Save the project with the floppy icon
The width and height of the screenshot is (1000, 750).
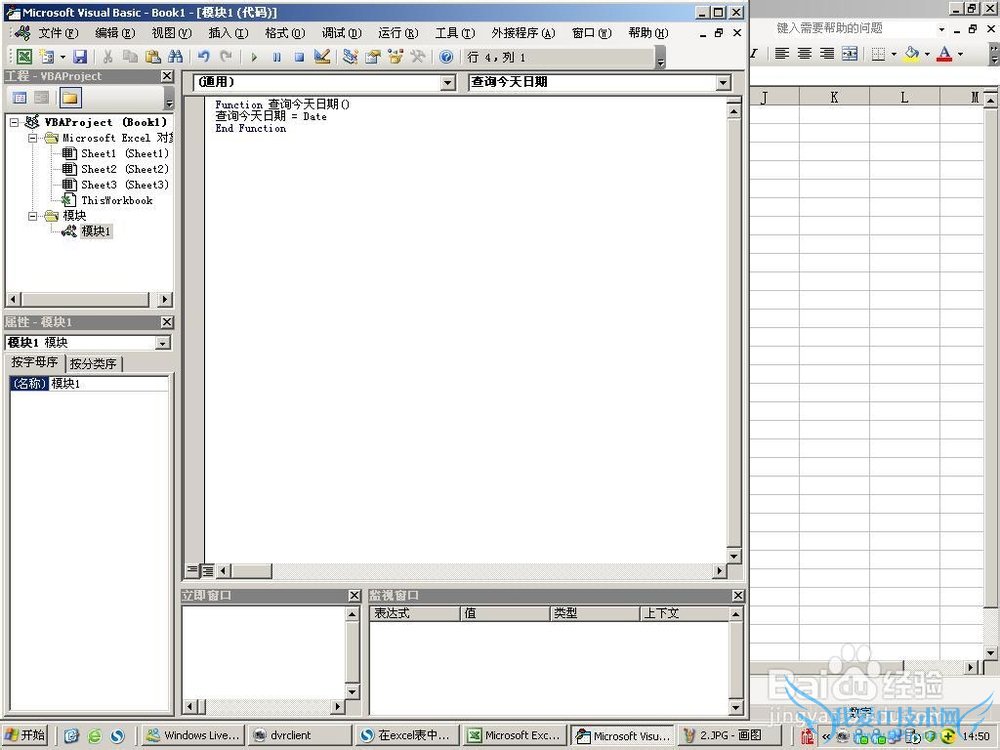(80, 57)
